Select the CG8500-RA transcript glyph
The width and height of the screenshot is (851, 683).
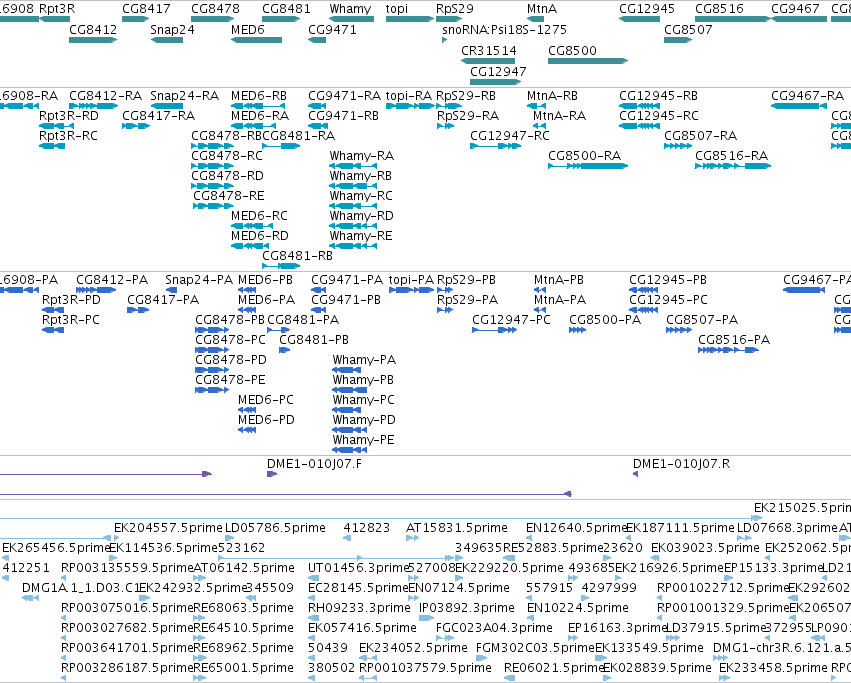tap(588, 166)
